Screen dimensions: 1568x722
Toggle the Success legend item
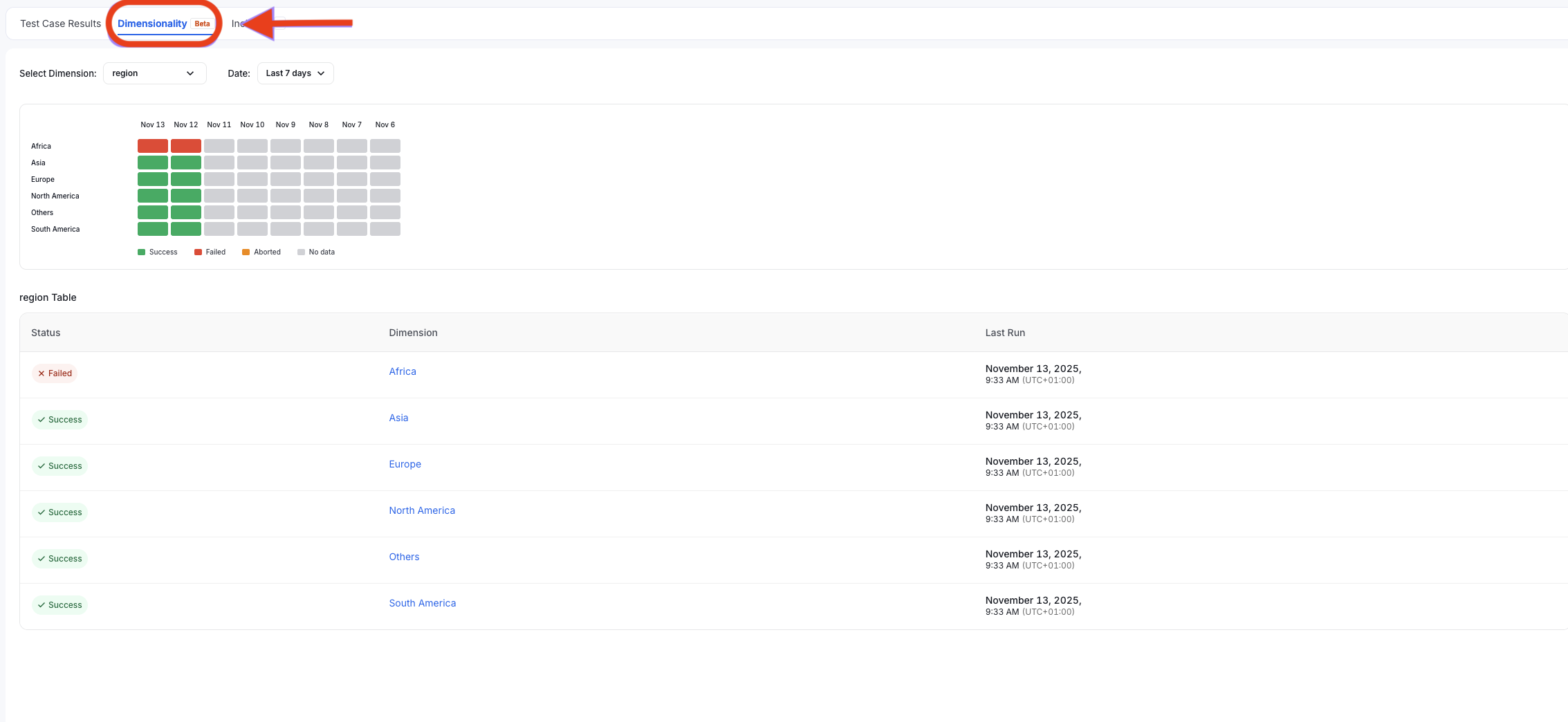158,252
